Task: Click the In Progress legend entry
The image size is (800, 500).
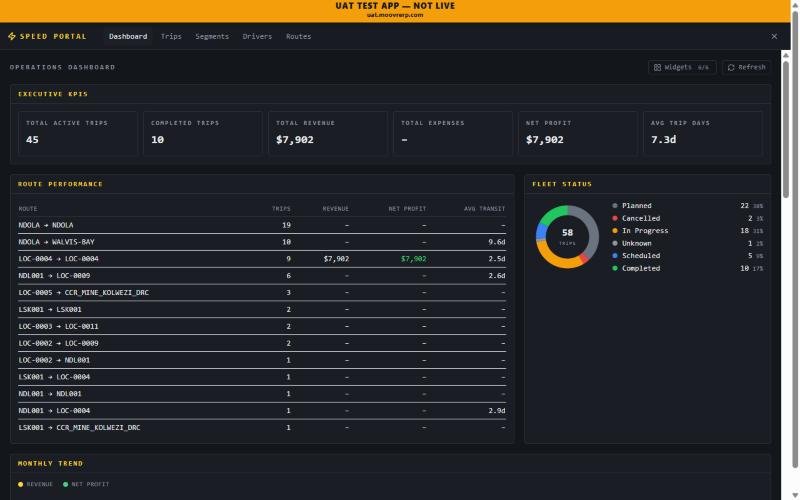Action: pyautogui.click(x=687, y=231)
